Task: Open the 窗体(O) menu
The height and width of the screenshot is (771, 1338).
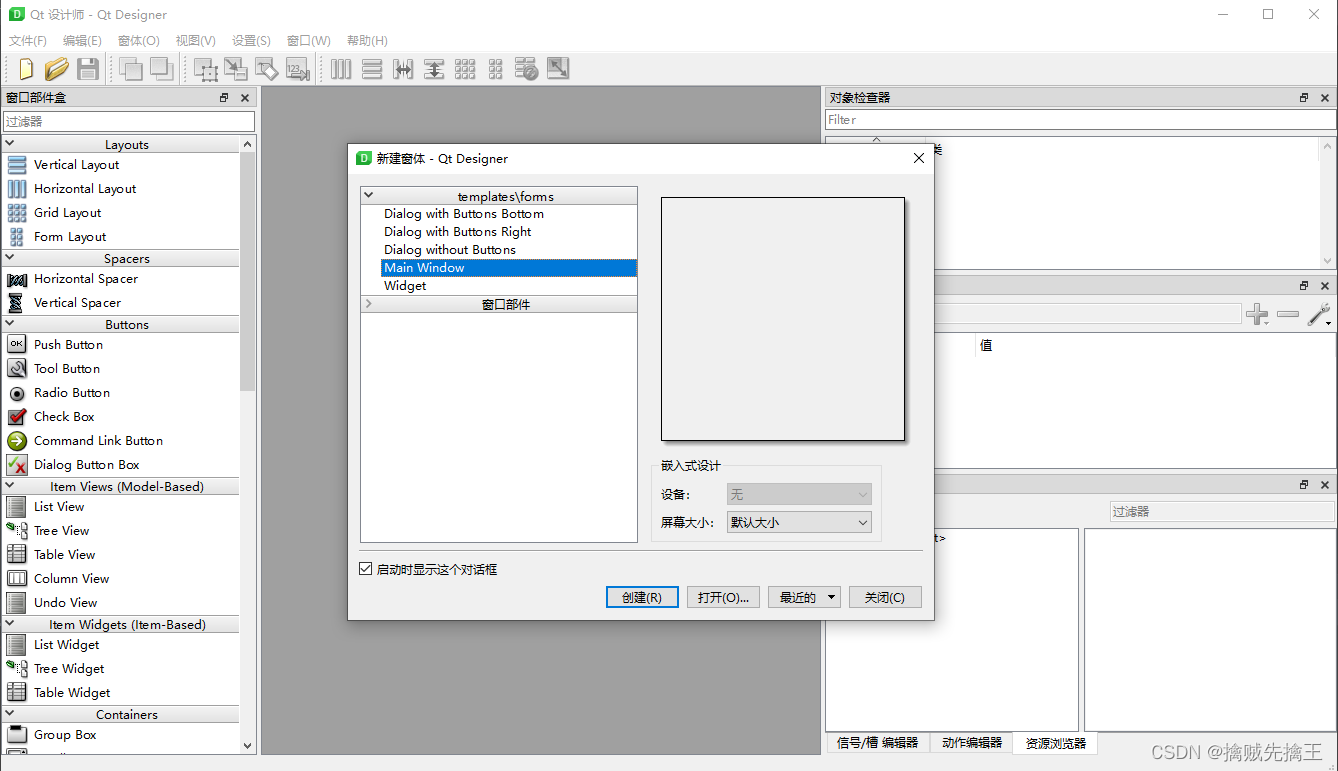Action: click(x=139, y=41)
